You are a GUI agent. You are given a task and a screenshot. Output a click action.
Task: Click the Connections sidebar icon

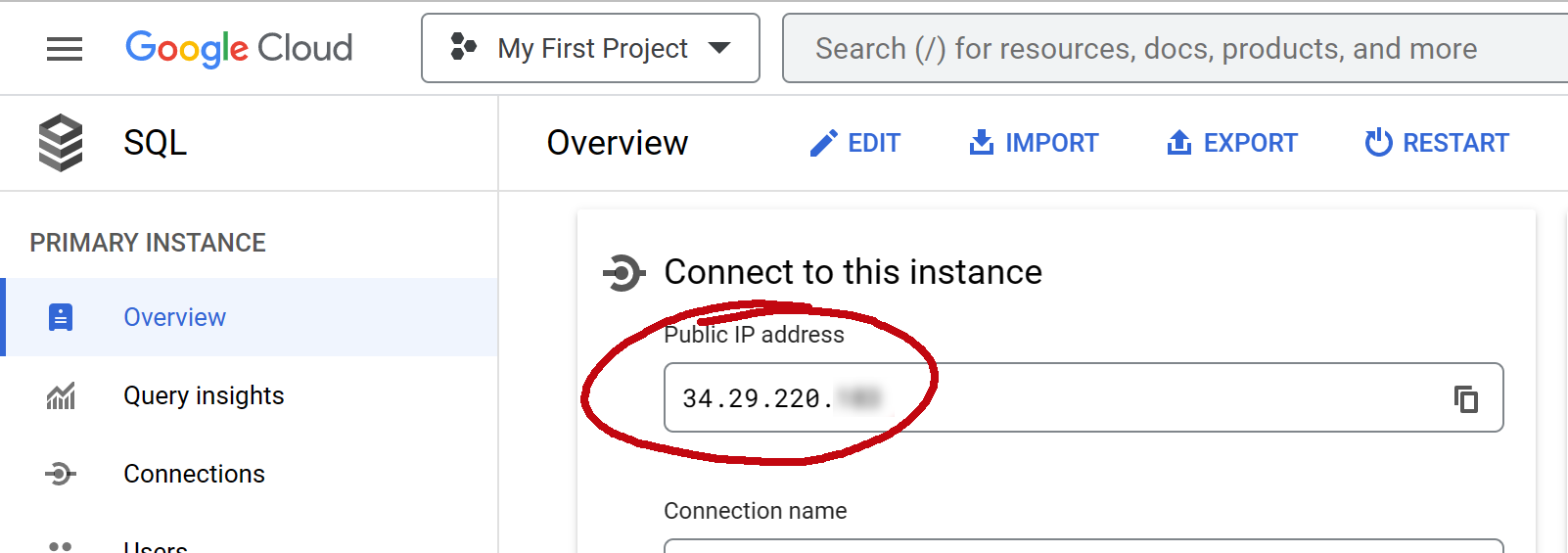coord(61,474)
